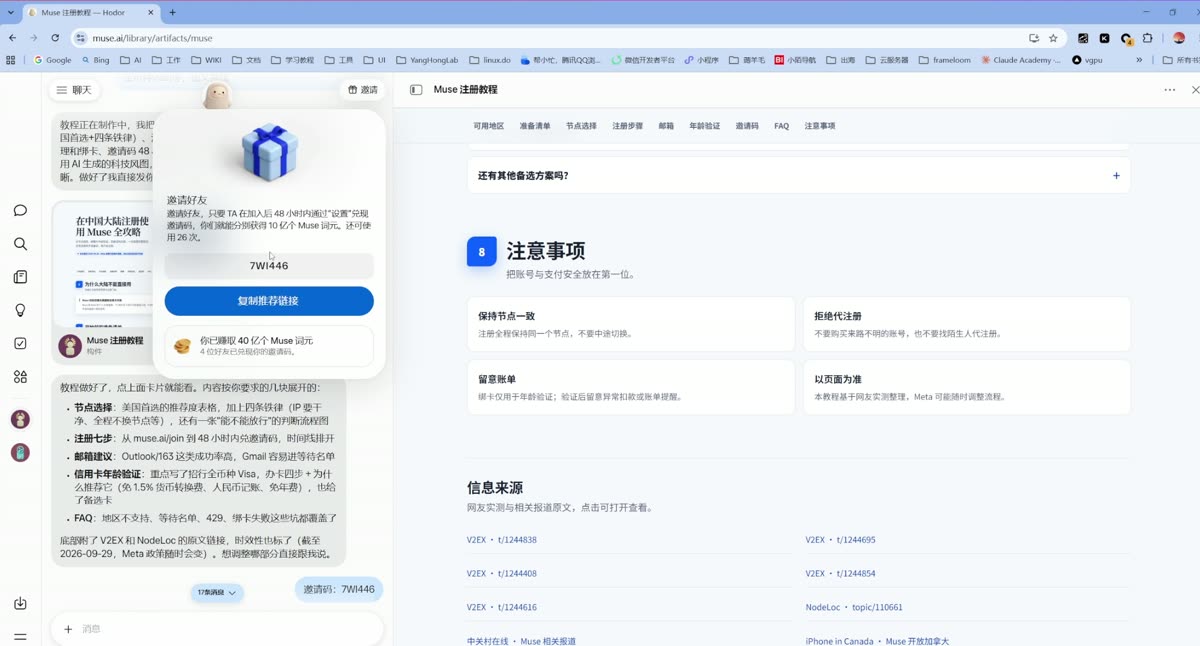
Task: Jump to the 邮箱 section tab
Action: coord(666,126)
